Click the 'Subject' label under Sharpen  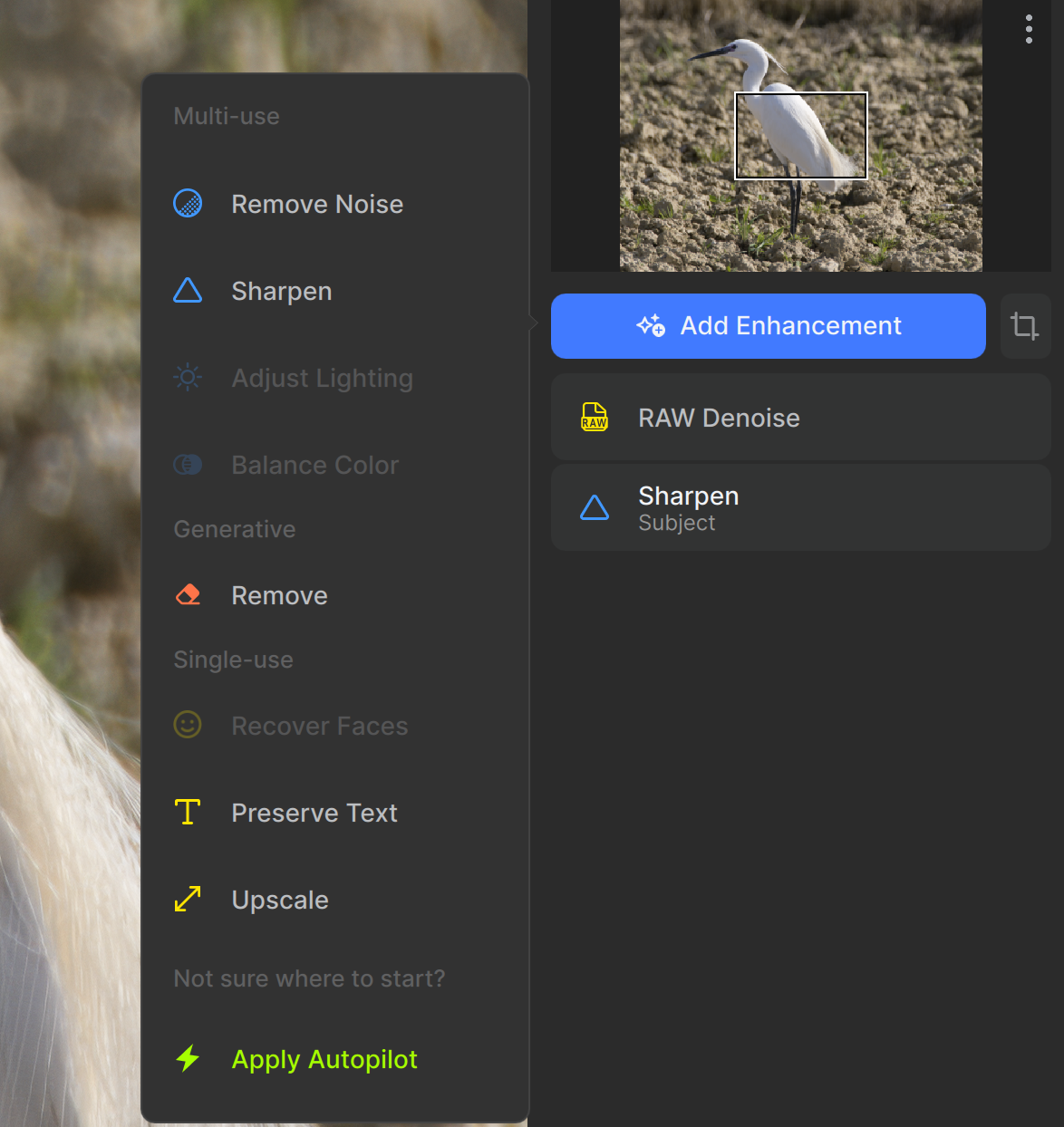[x=677, y=523]
